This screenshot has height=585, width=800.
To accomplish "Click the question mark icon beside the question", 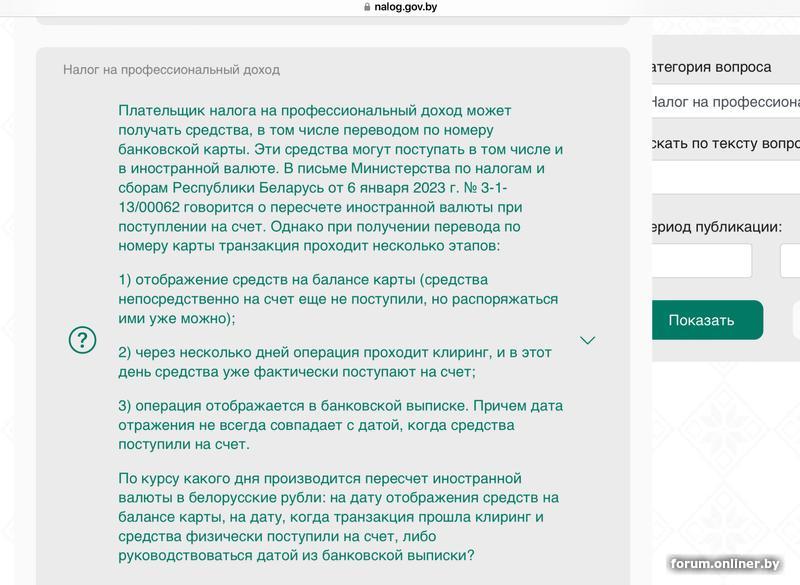I will point(82,340).
